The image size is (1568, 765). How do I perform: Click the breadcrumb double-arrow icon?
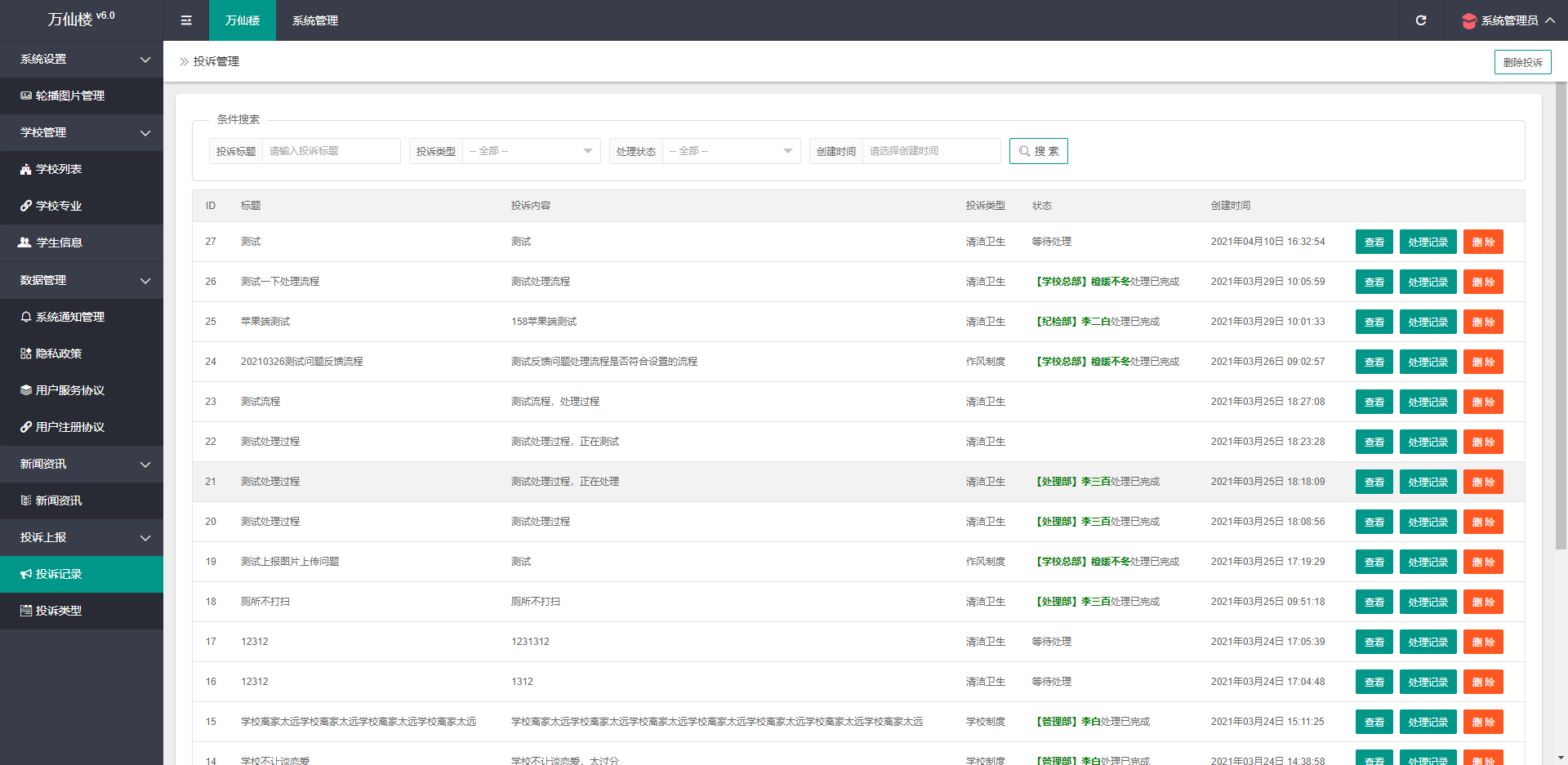[185, 61]
